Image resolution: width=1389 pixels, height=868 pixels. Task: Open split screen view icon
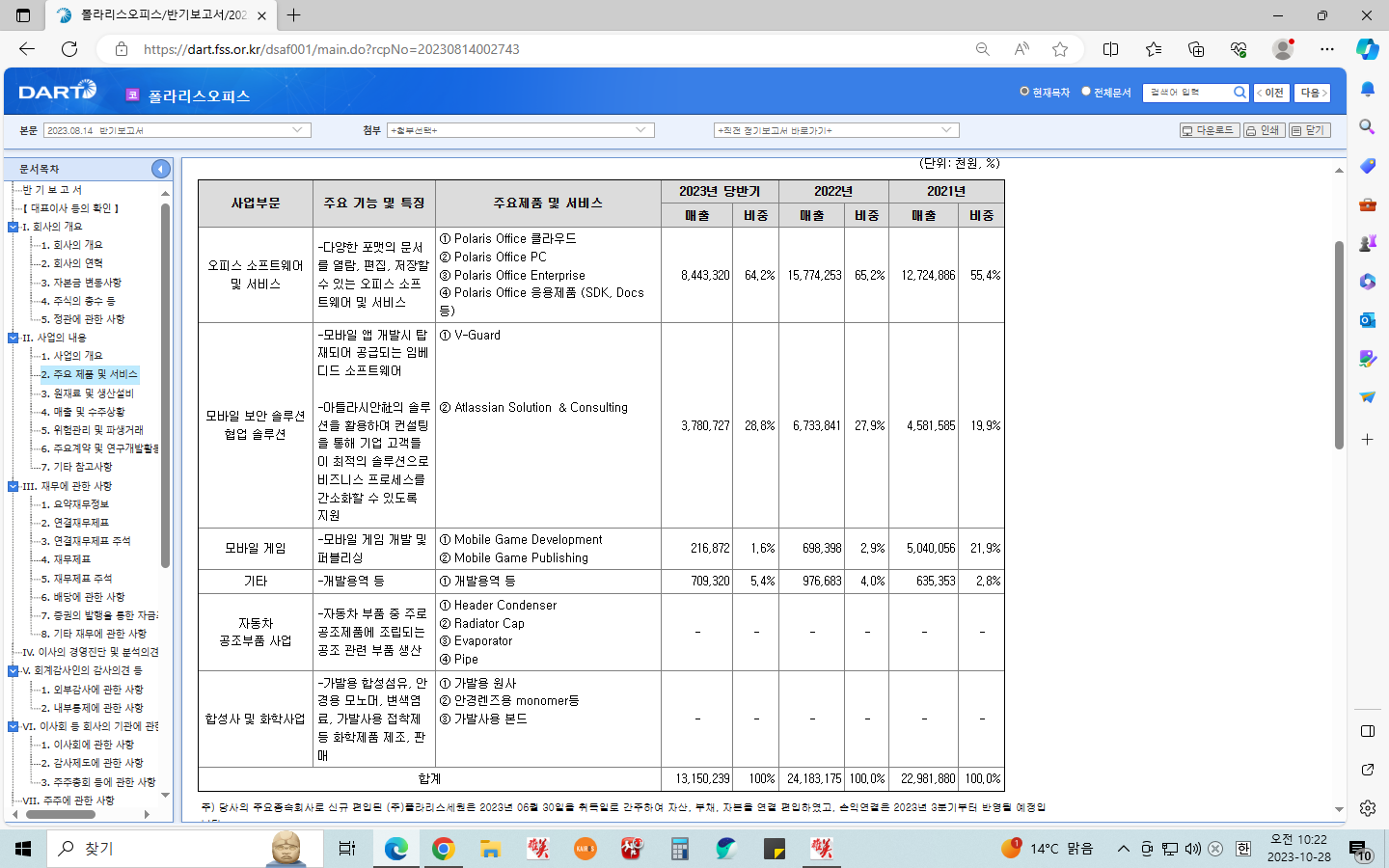pyautogui.click(x=1110, y=49)
